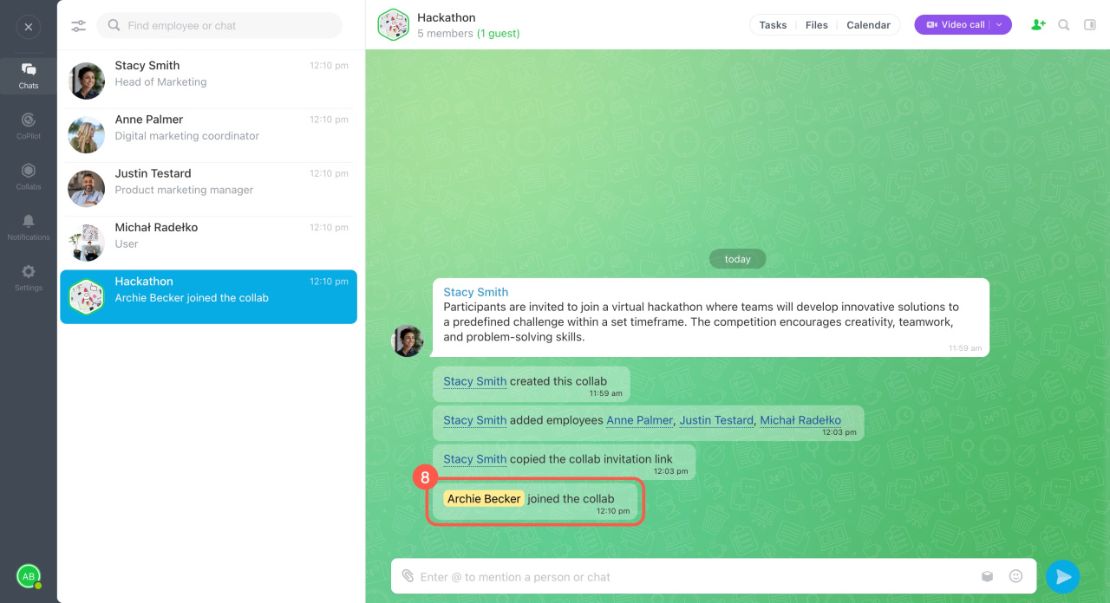The image size is (1110, 603).
Task: Send the message with blue arrow button
Action: [x=1063, y=577]
